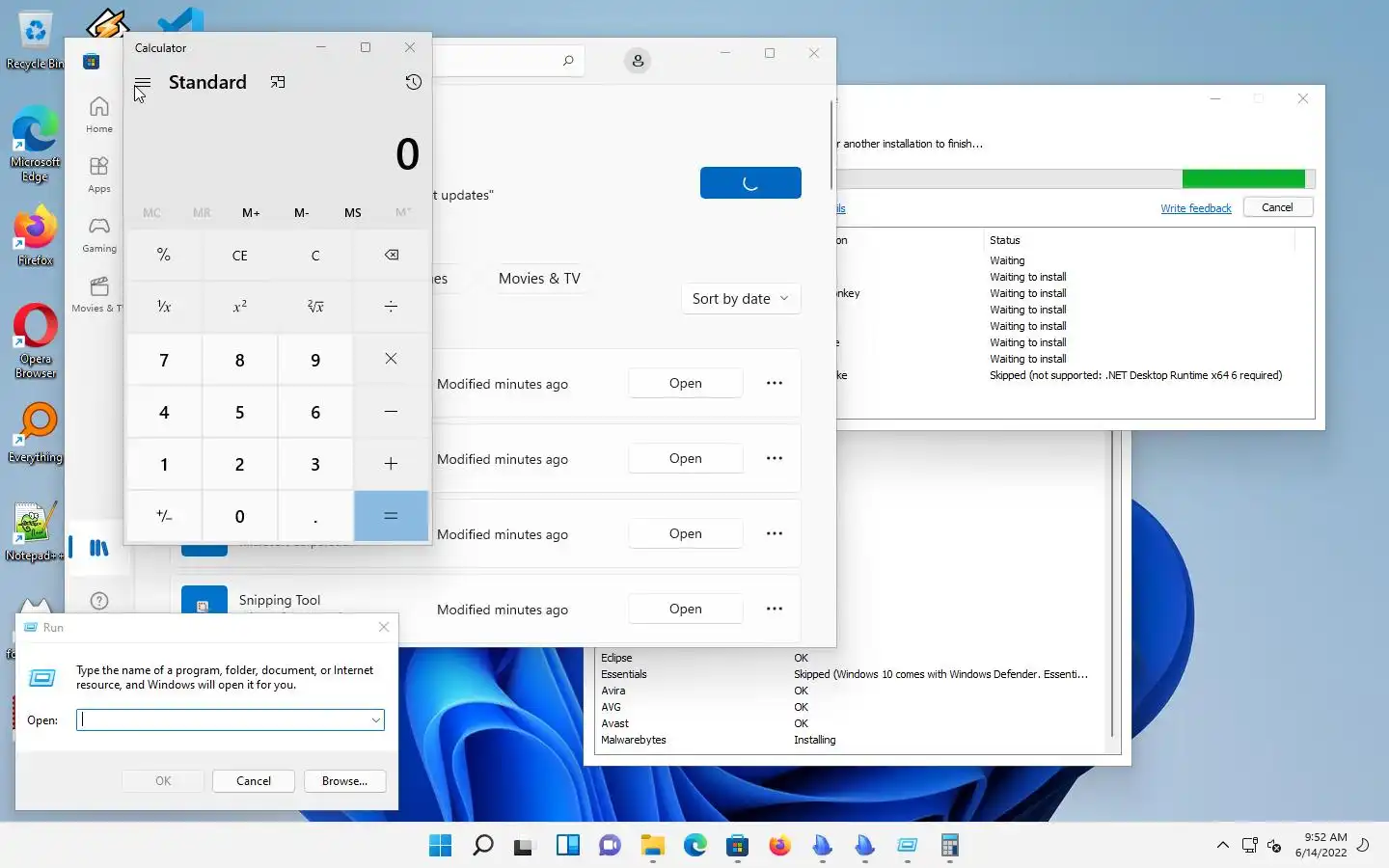Click the x squared key in Calculator
Image resolution: width=1389 pixels, height=868 pixels.
(240, 307)
